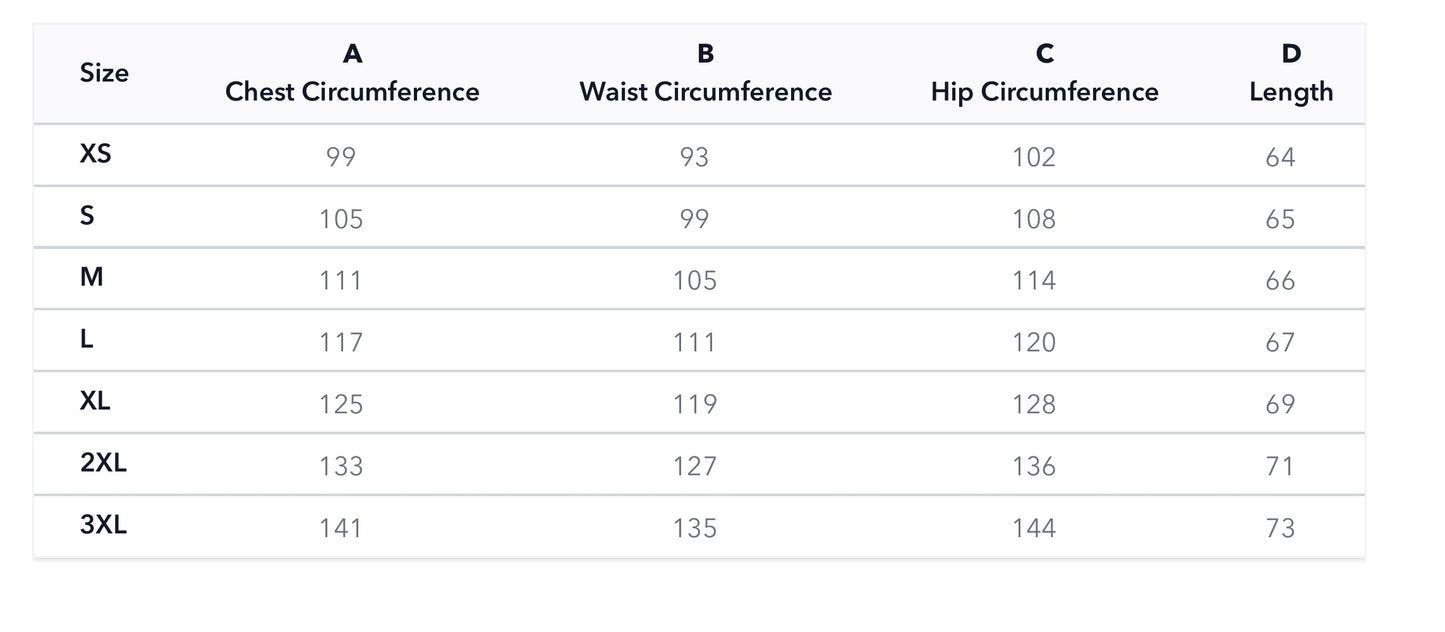The width and height of the screenshot is (1445, 632).
Task: Select length value 67 for size L
Action: click(1280, 343)
